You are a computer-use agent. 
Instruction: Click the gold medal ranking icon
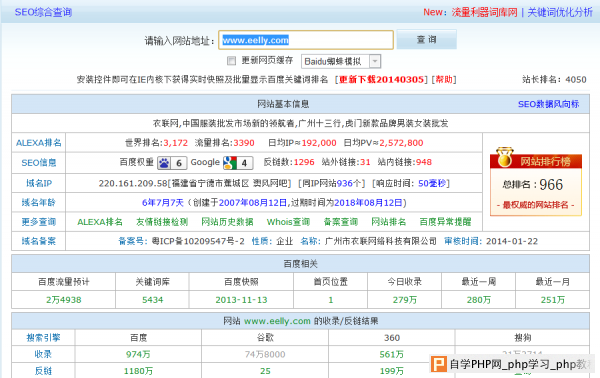[504, 158]
